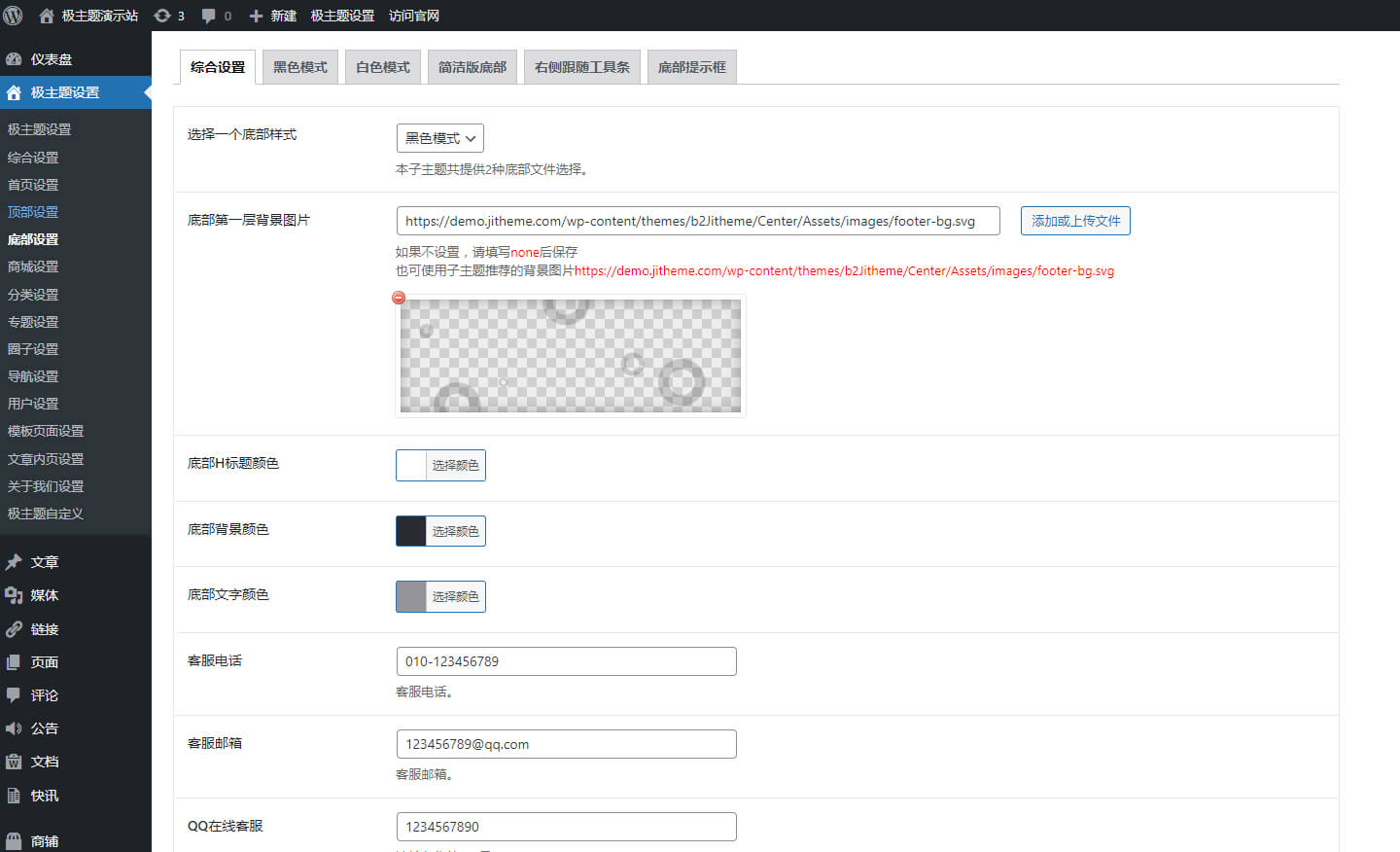Switch to the 白色模式 tab
1400x852 pixels.
point(382,67)
